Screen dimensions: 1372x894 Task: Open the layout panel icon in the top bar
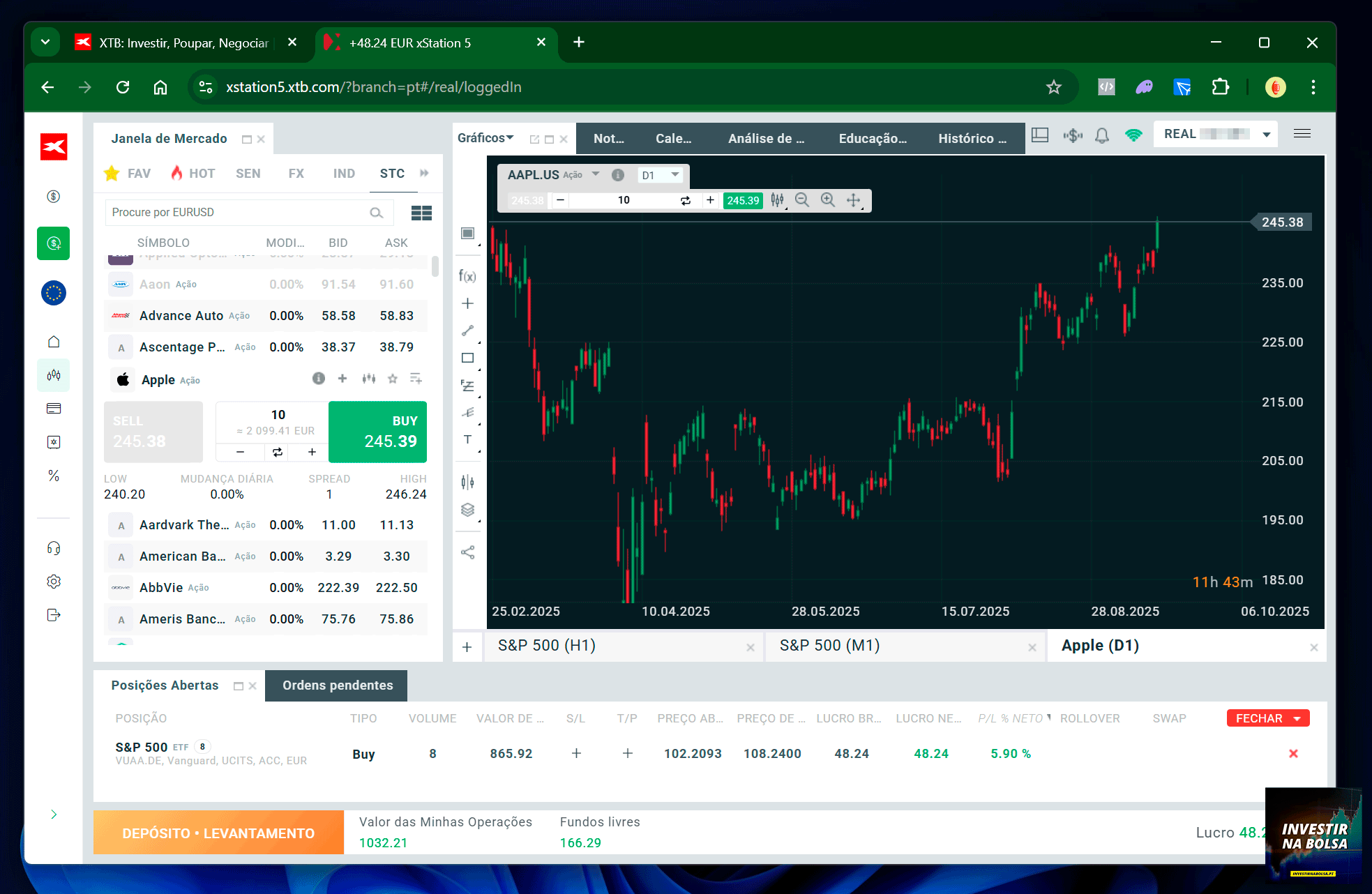[x=1040, y=135]
